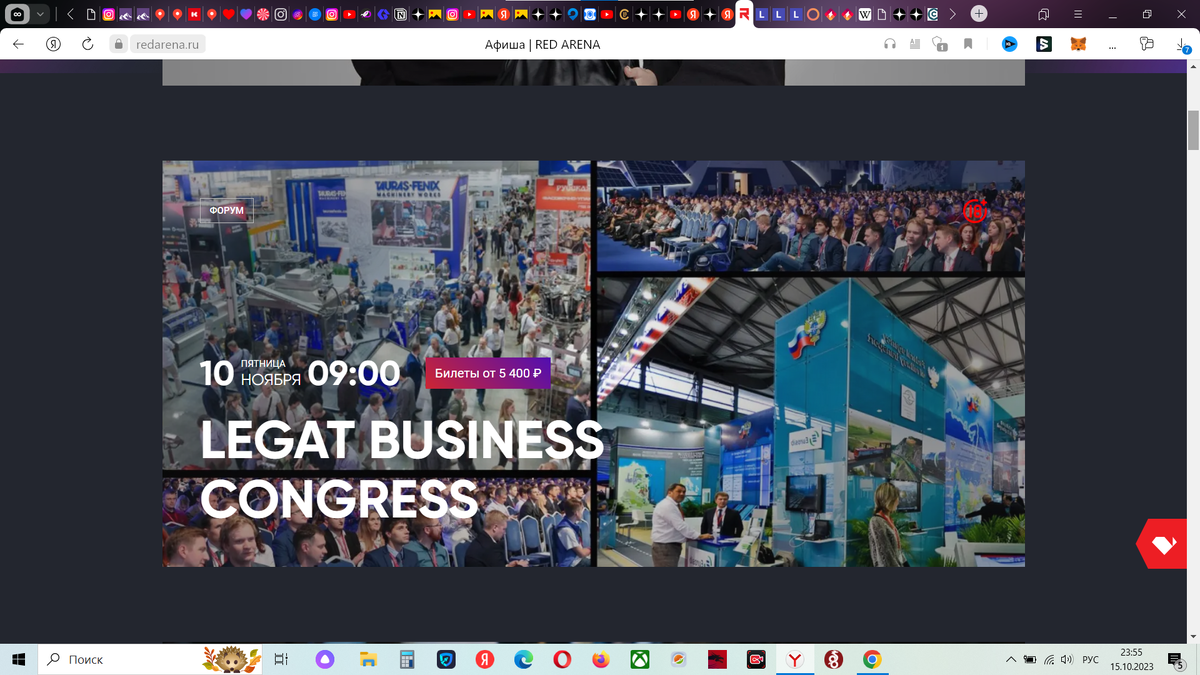The width and height of the screenshot is (1200, 675).
Task: Expand the tab group dropdown arrow
Action: coord(41,14)
